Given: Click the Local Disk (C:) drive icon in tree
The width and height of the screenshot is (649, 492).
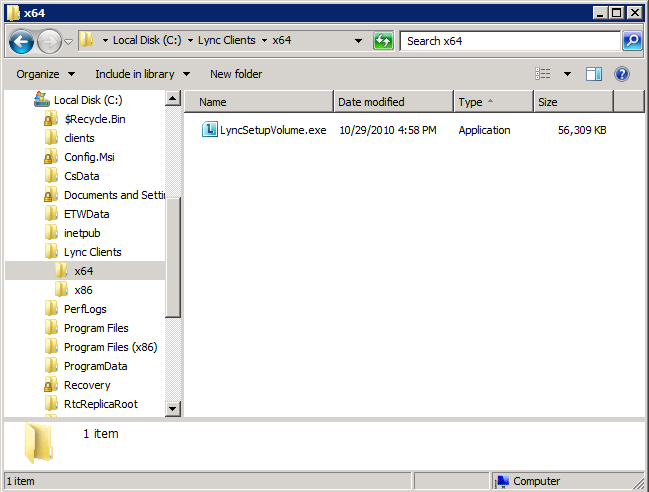Looking at the screenshot, I should (x=42, y=99).
